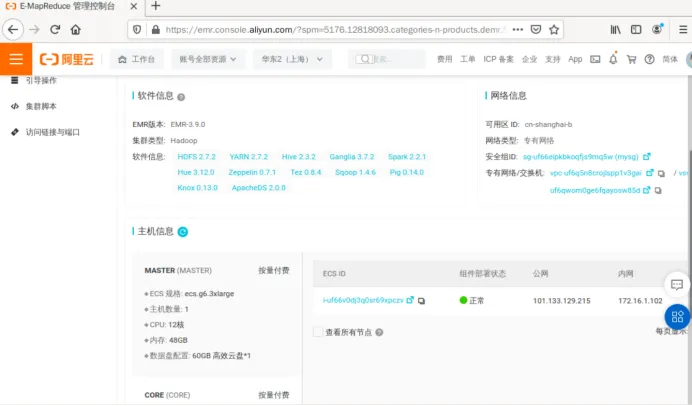Refresh 主机信息 with the blue circular icon
The height and width of the screenshot is (406, 692).
(182, 232)
